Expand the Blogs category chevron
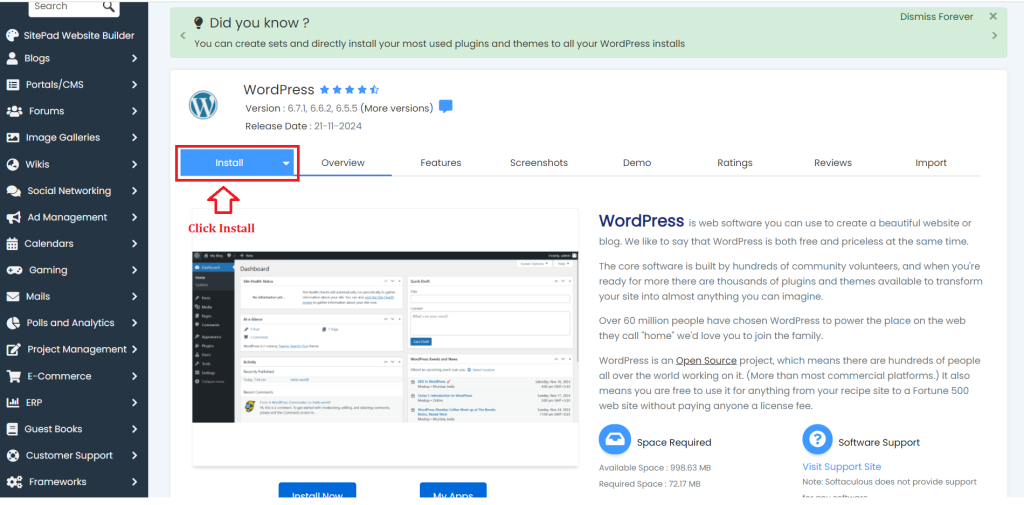 [134, 58]
